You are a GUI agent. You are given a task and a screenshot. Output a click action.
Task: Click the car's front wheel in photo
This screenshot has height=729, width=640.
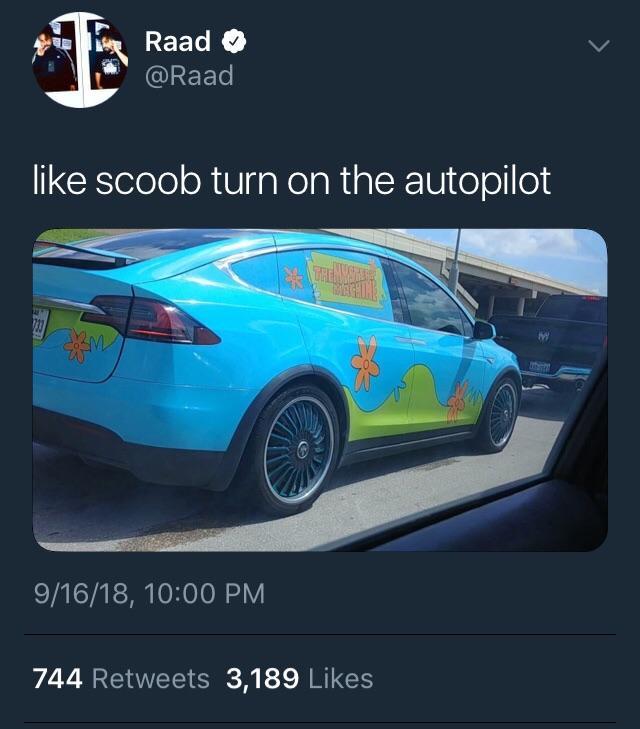[501, 414]
